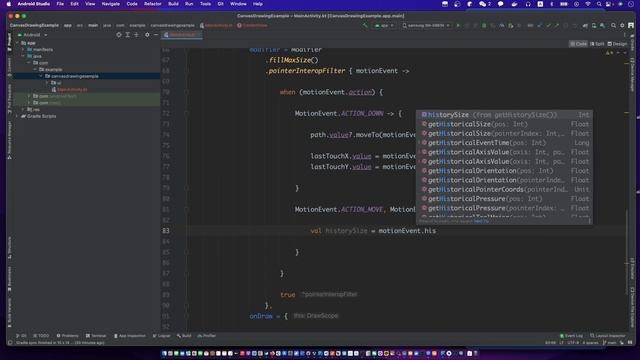Collapse the app module node
The height and width of the screenshot is (360, 640).
click(18, 43)
